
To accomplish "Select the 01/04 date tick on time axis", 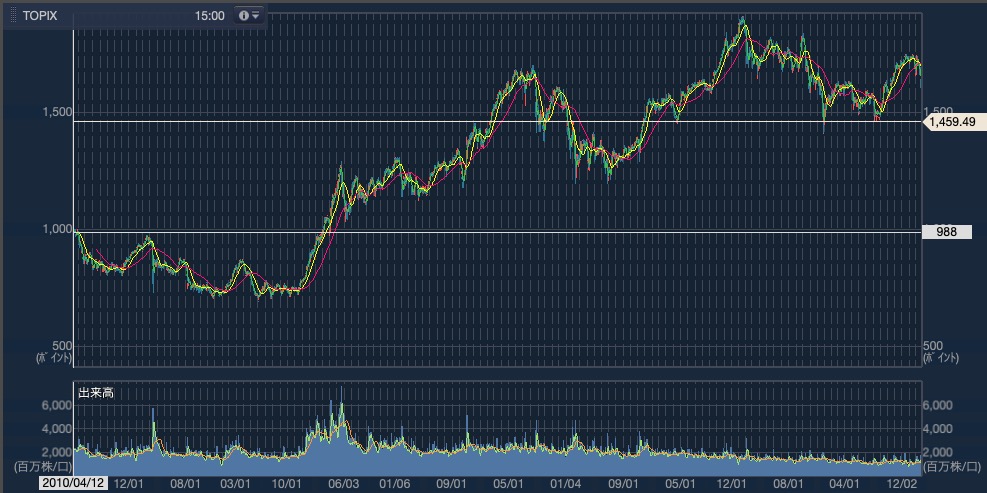I will pyautogui.click(x=566, y=483).
